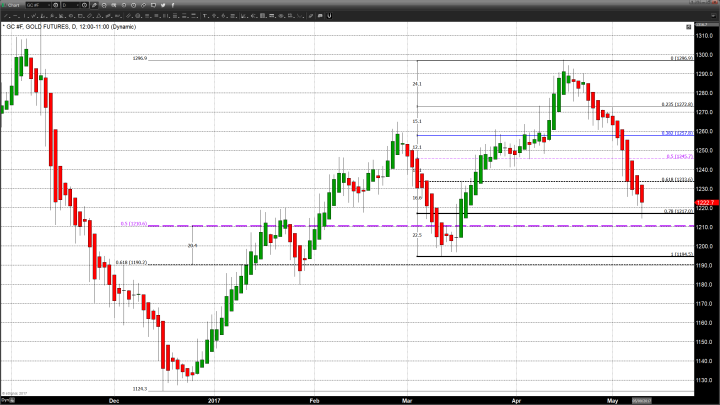Click the current price tag 1222.7
Image resolution: width=720 pixels, height=405 pixels.
point(704,201)
